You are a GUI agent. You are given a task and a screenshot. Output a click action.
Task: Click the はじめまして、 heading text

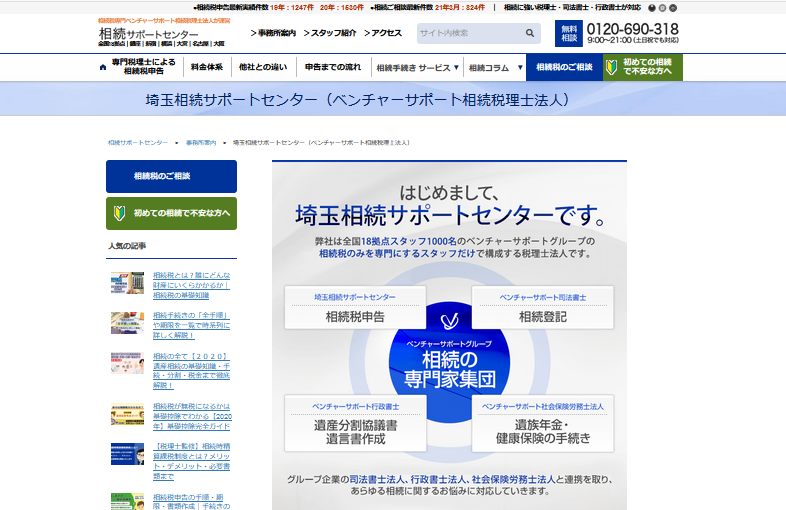coord(449,193)
